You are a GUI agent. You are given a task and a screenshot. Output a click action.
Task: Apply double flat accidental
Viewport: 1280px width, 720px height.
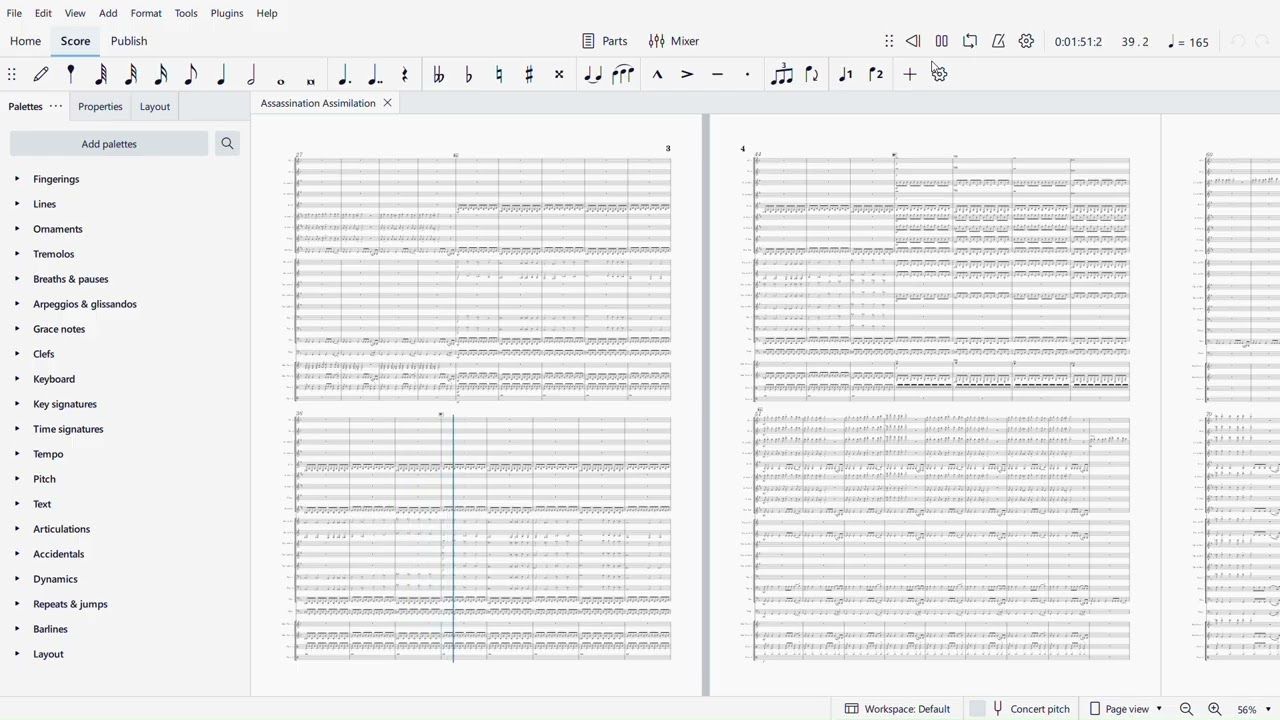(438, 75)
